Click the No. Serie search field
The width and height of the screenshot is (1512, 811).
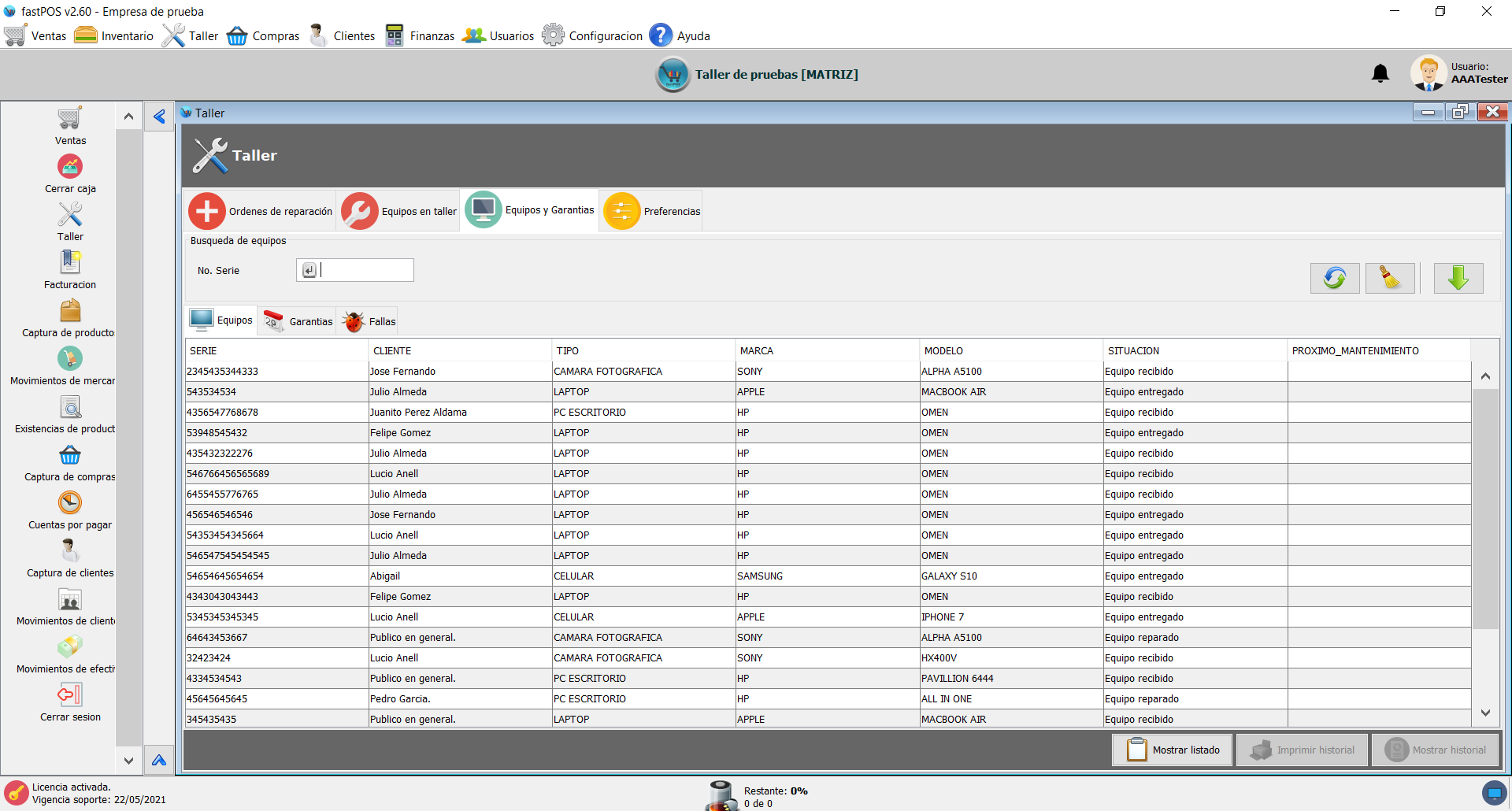pos(365,270)
